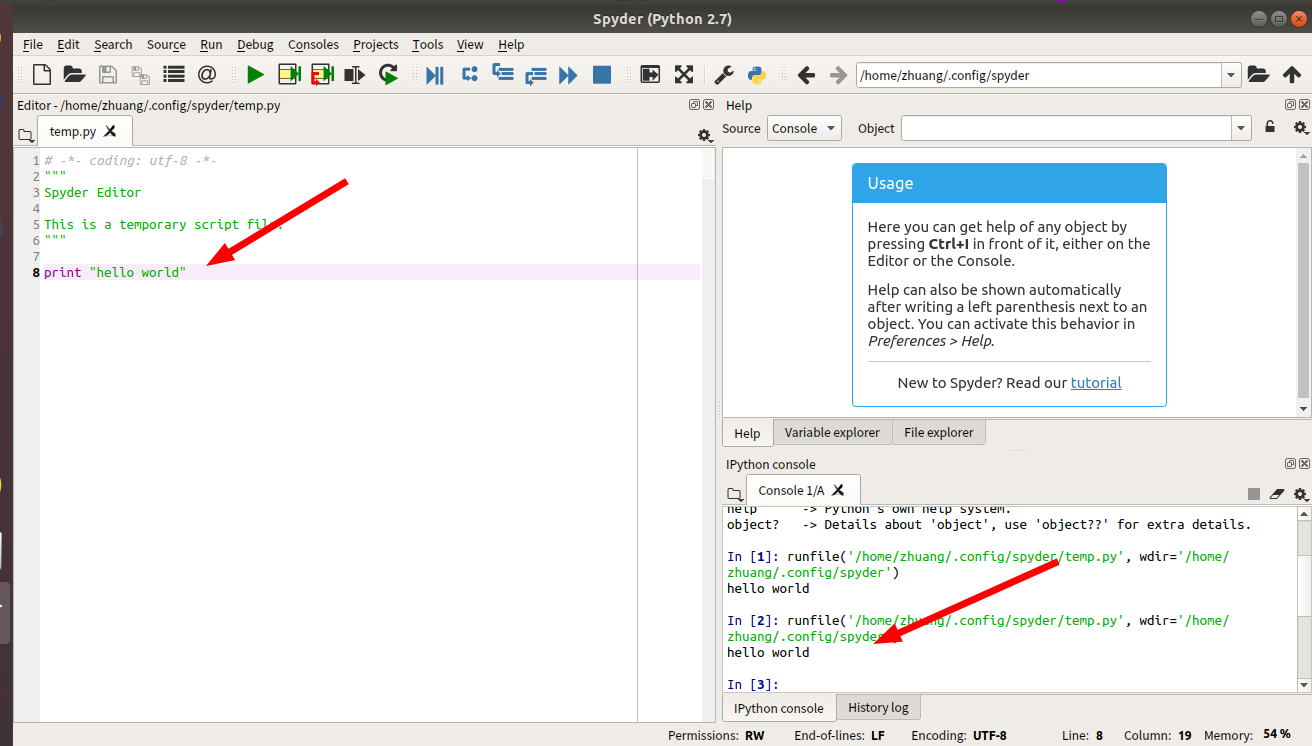Screen dimensions: 1312x746
Task: Run file with the green play button
Action: tap(255, 74)
